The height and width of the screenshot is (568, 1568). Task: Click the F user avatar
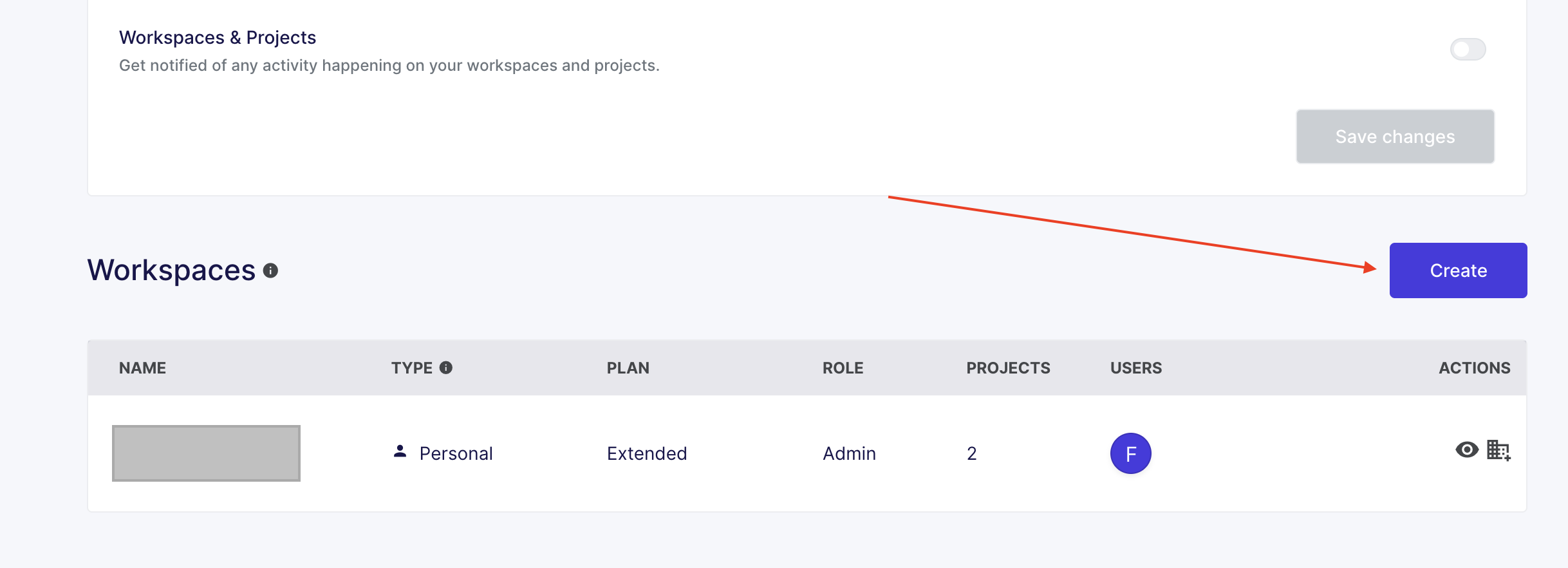pos(1130,453)
